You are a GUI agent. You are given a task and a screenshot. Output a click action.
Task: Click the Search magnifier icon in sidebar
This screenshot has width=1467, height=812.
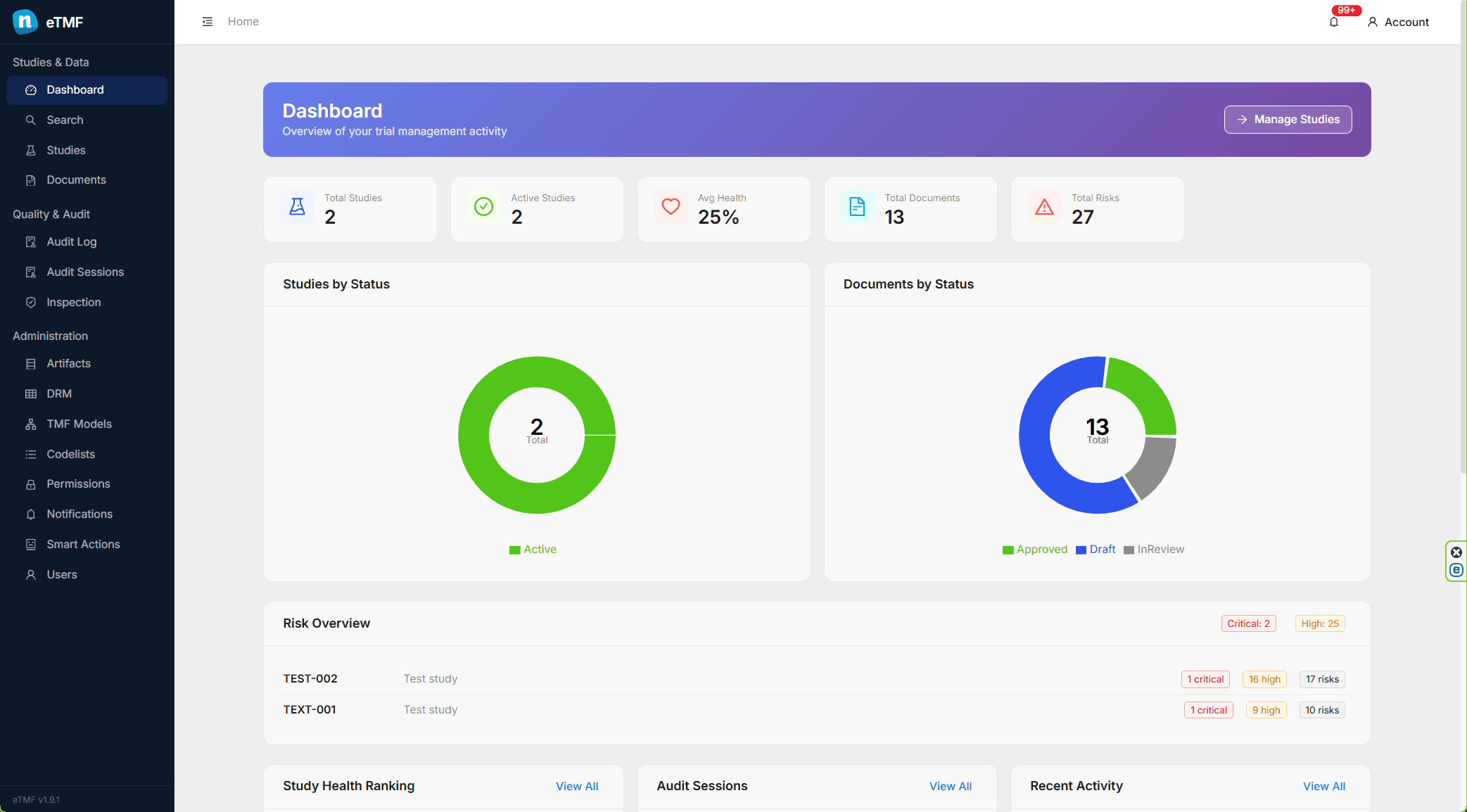31,120
